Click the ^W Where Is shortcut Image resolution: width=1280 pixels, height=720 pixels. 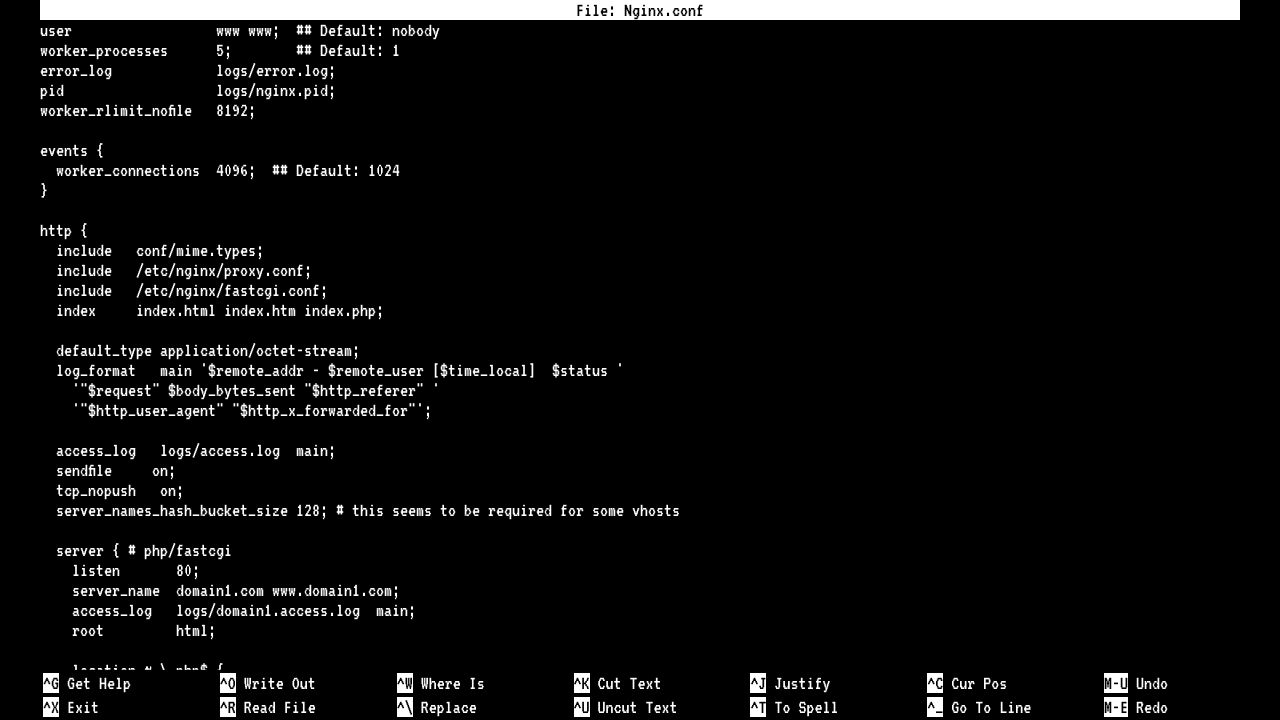pos(441,684)
